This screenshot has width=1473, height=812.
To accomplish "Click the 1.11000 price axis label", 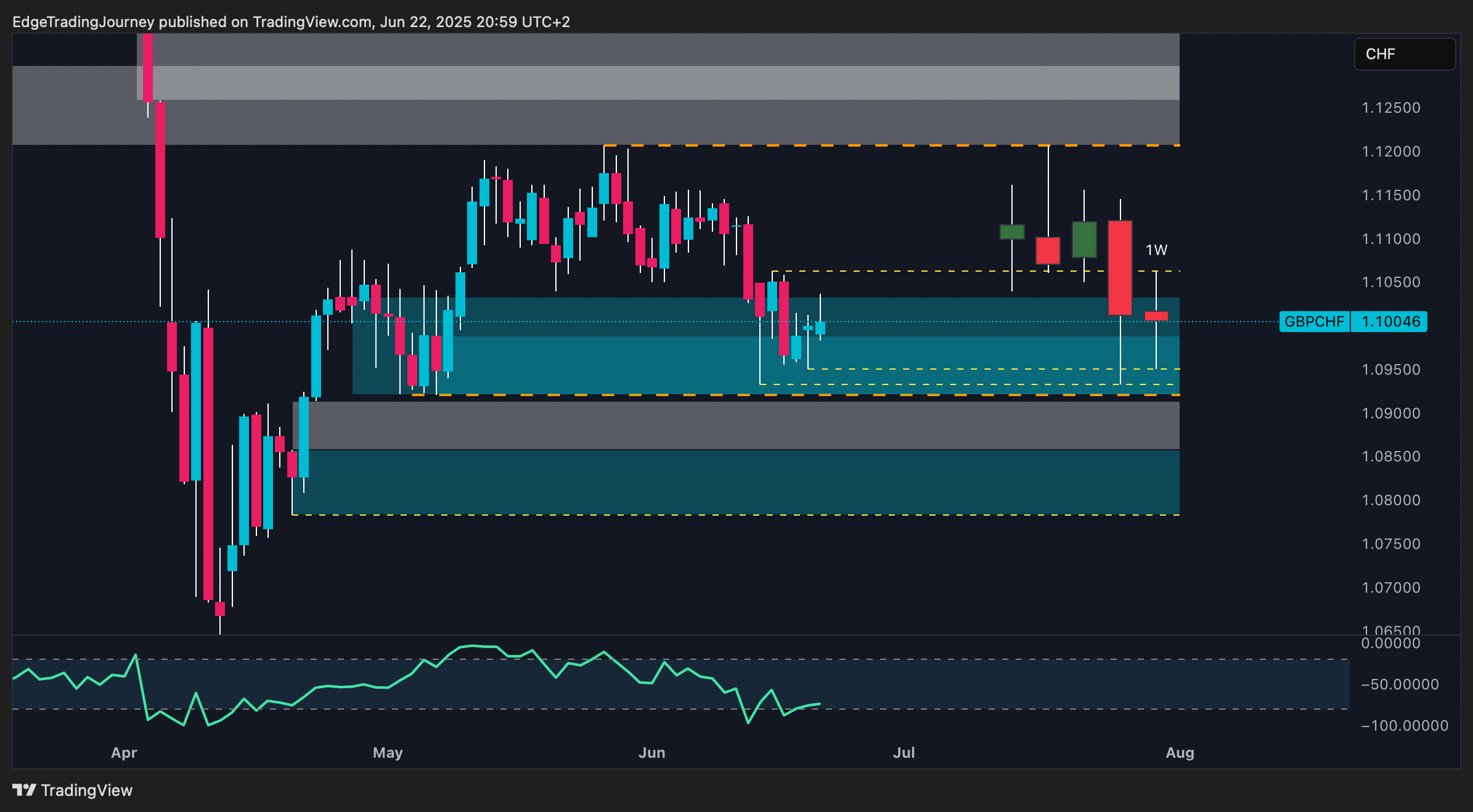I will [x=1391, y=239].
